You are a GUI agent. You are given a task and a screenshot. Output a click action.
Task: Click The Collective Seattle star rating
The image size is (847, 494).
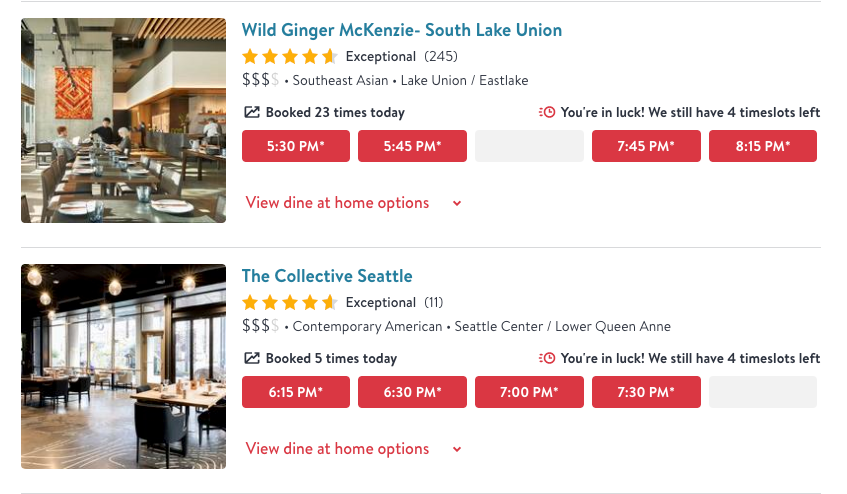point(290,303)
